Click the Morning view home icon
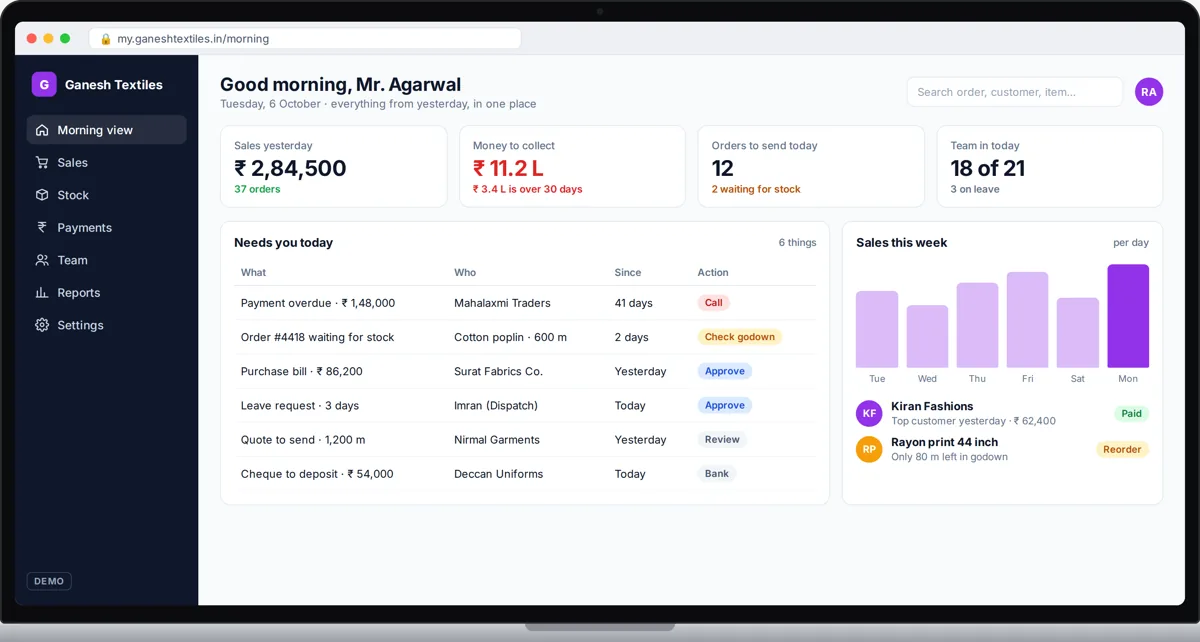Image resolution: width=1200 pixels, height=642 pixels. 42,130
